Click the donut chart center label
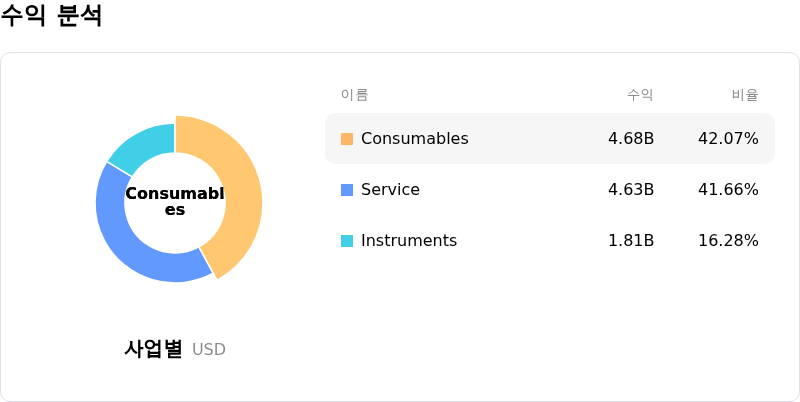Image resolution: width=800 pixels, height=402 pixels. 175,201
